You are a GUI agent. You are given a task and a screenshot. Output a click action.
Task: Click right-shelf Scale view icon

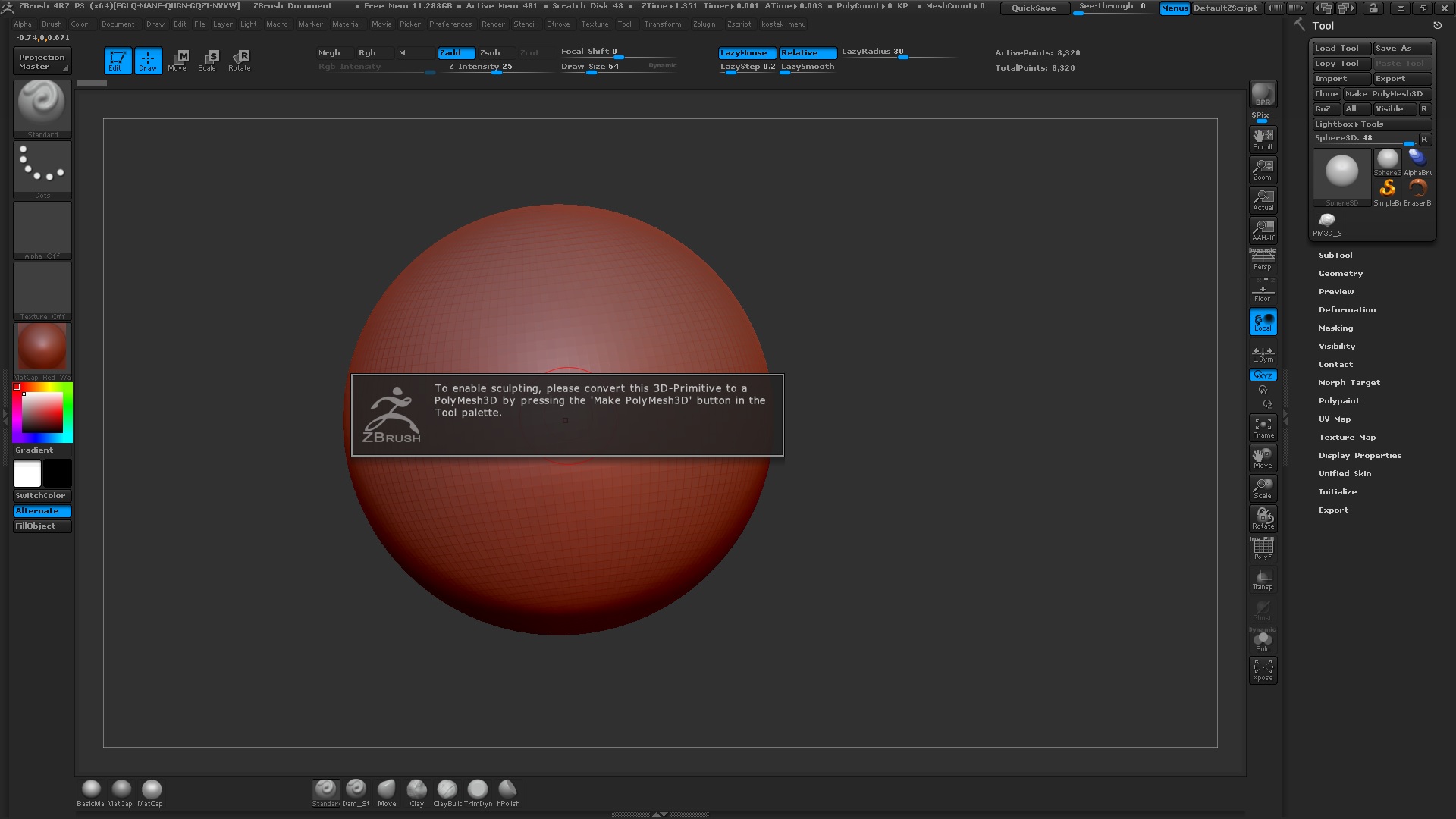tap(1263, 488)
